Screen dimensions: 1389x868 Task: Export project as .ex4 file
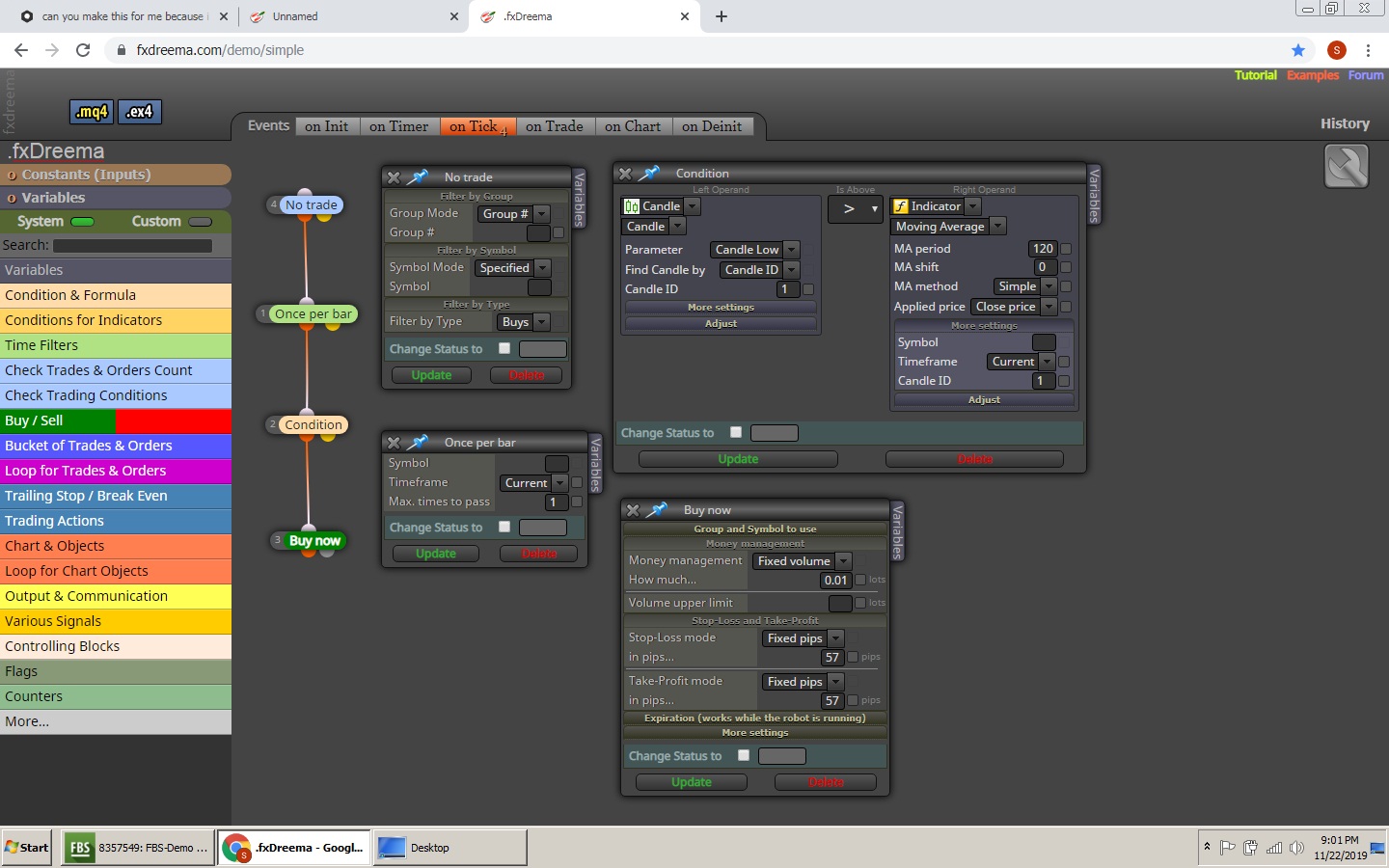(x=140, y=112)
